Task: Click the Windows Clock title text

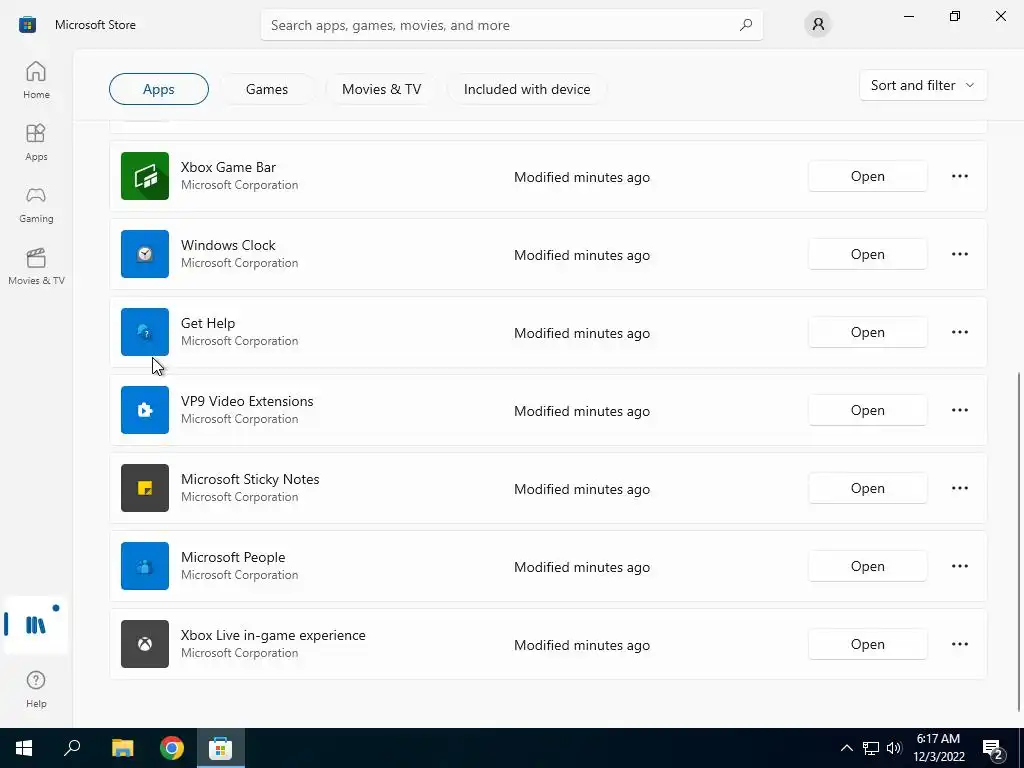Action: (229, 245)
